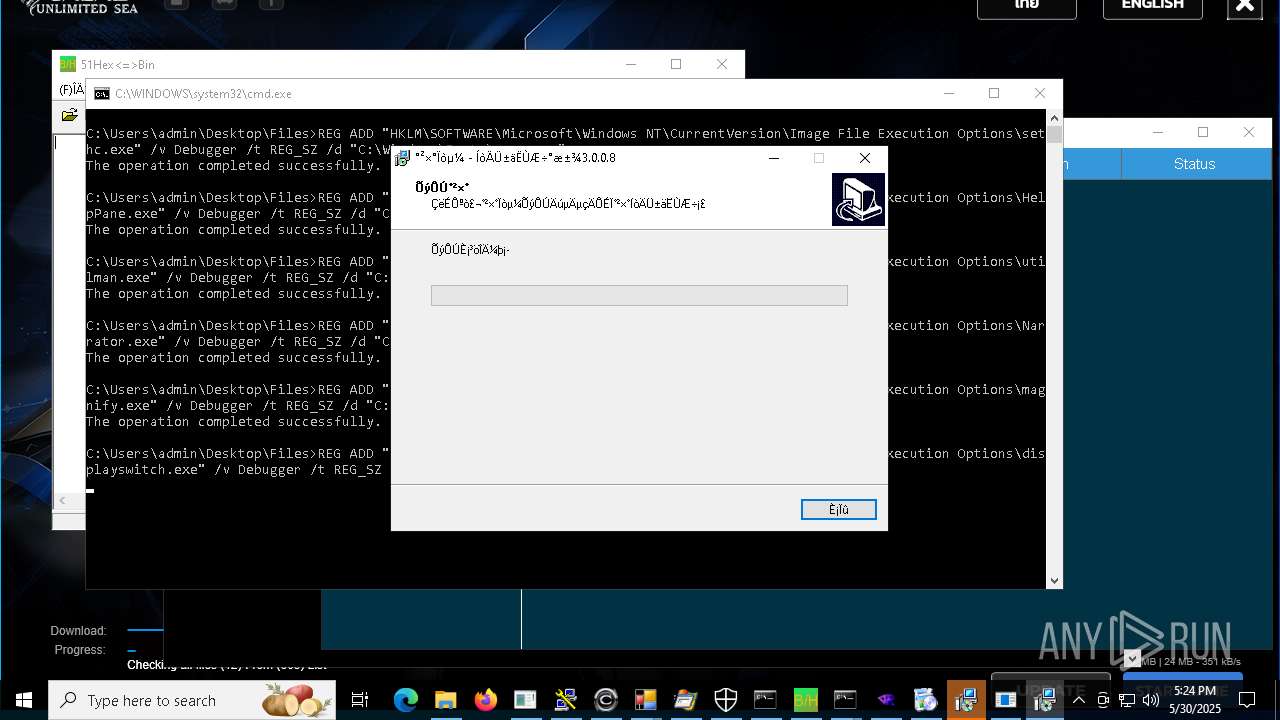Click the 51Hex<=>Bin title bar icon
This screenshot has height=720, width=1280.
[x=68, y=64]
